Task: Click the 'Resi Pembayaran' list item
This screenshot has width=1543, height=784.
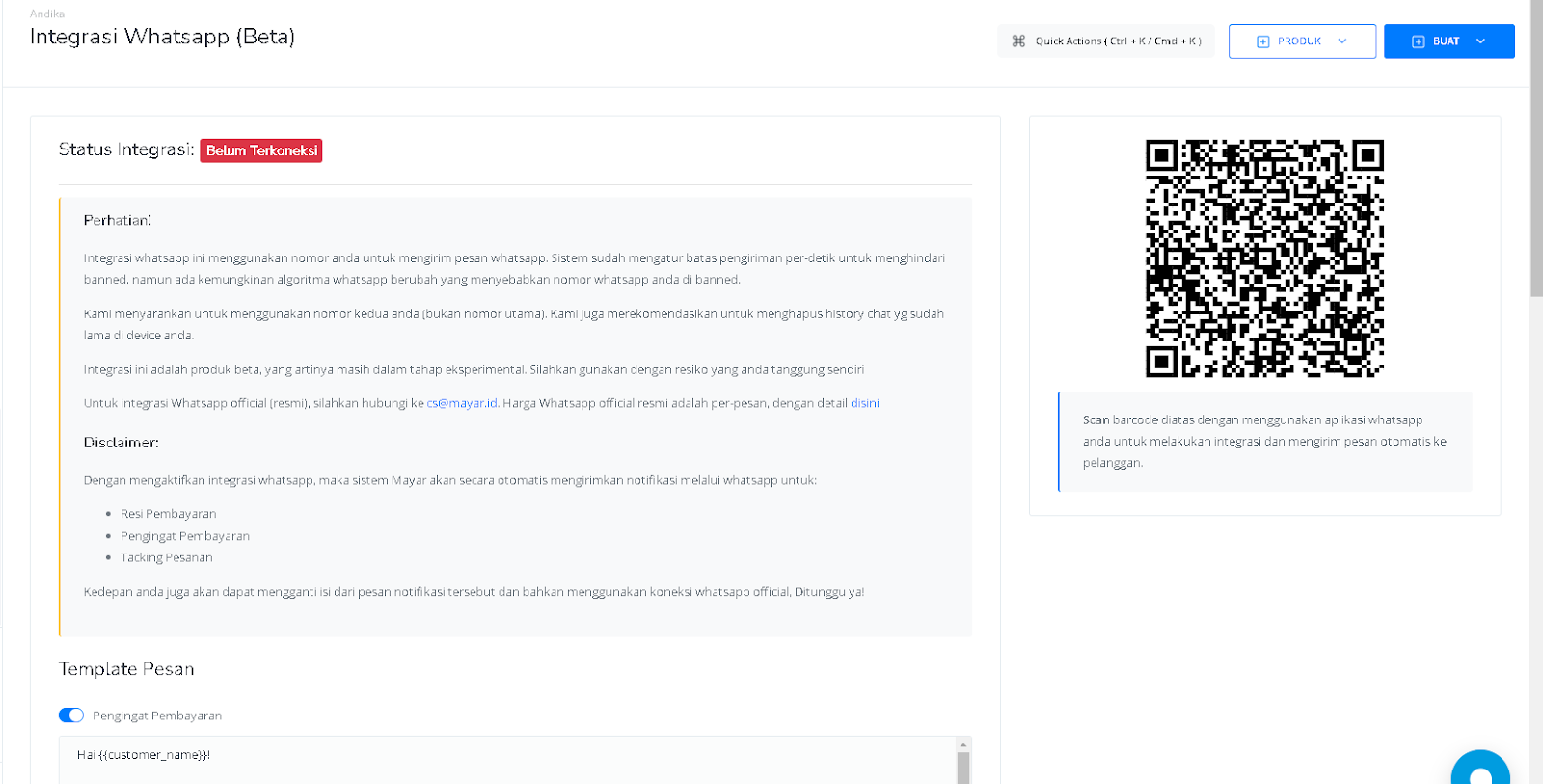Action: click(168, 514)
